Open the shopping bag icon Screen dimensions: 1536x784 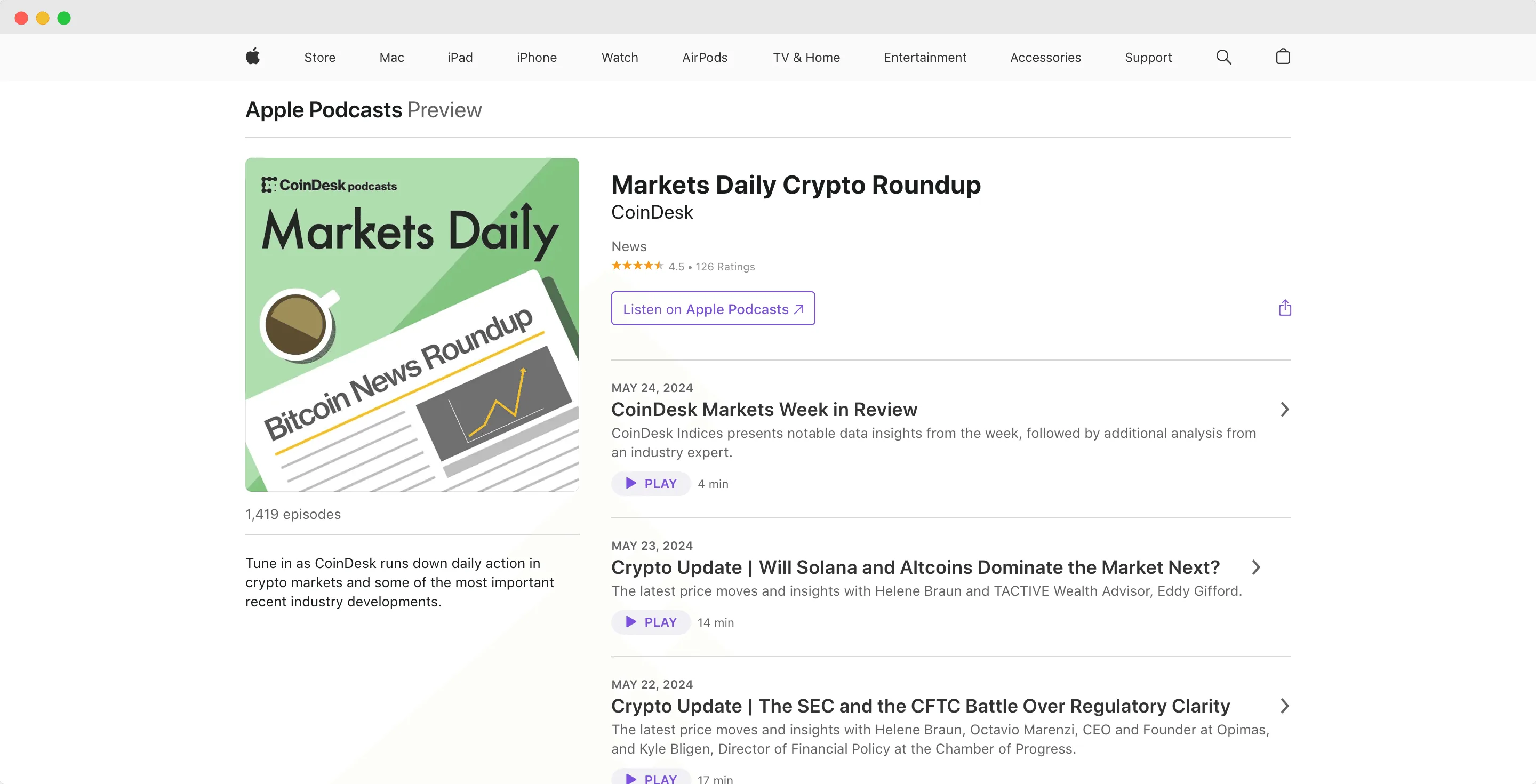click(x=1282, y=57)
